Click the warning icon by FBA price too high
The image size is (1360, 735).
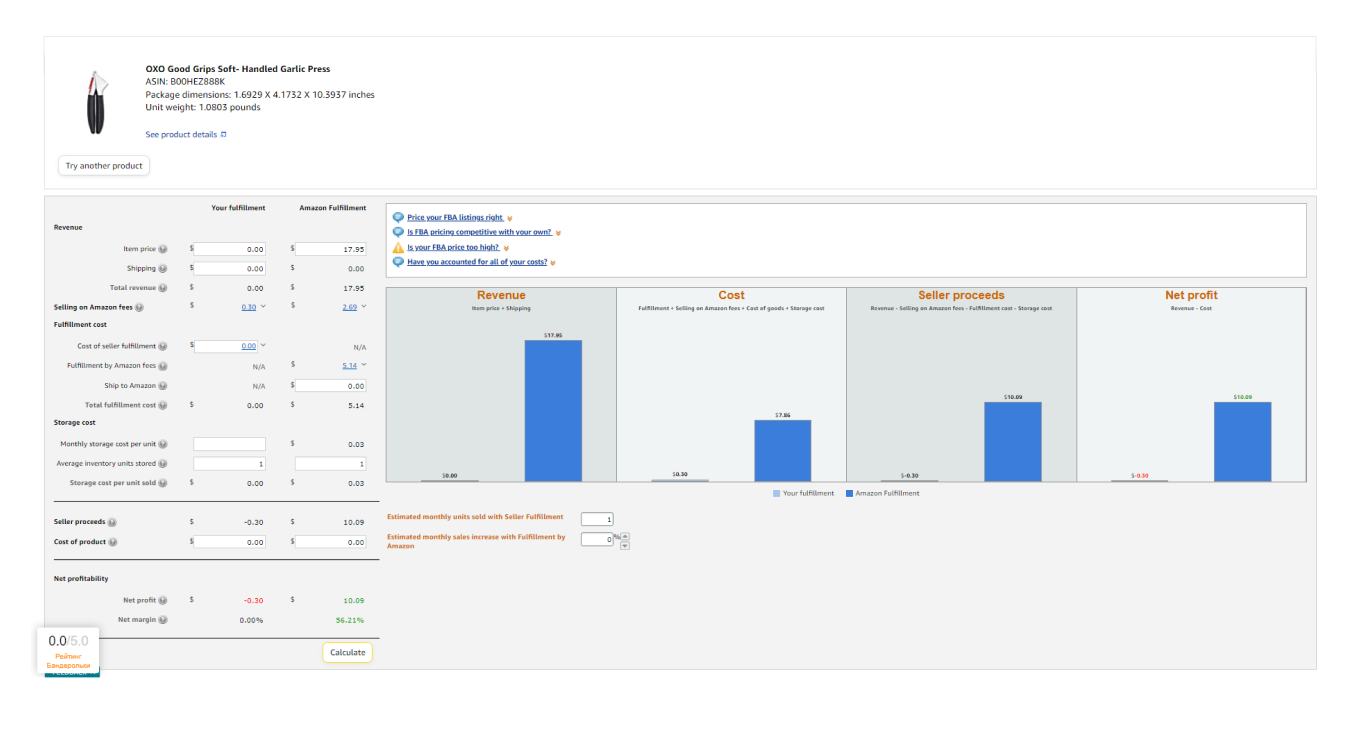398,247
